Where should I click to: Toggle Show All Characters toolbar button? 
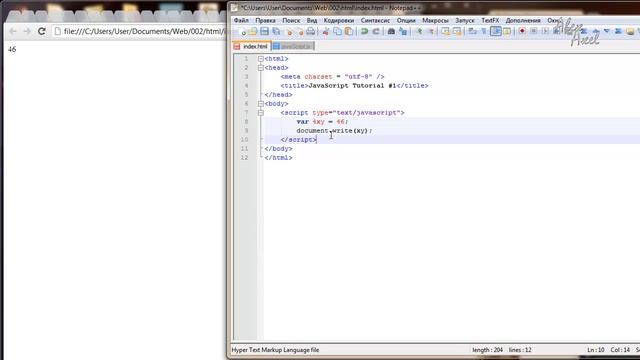[x=484, y=31]
